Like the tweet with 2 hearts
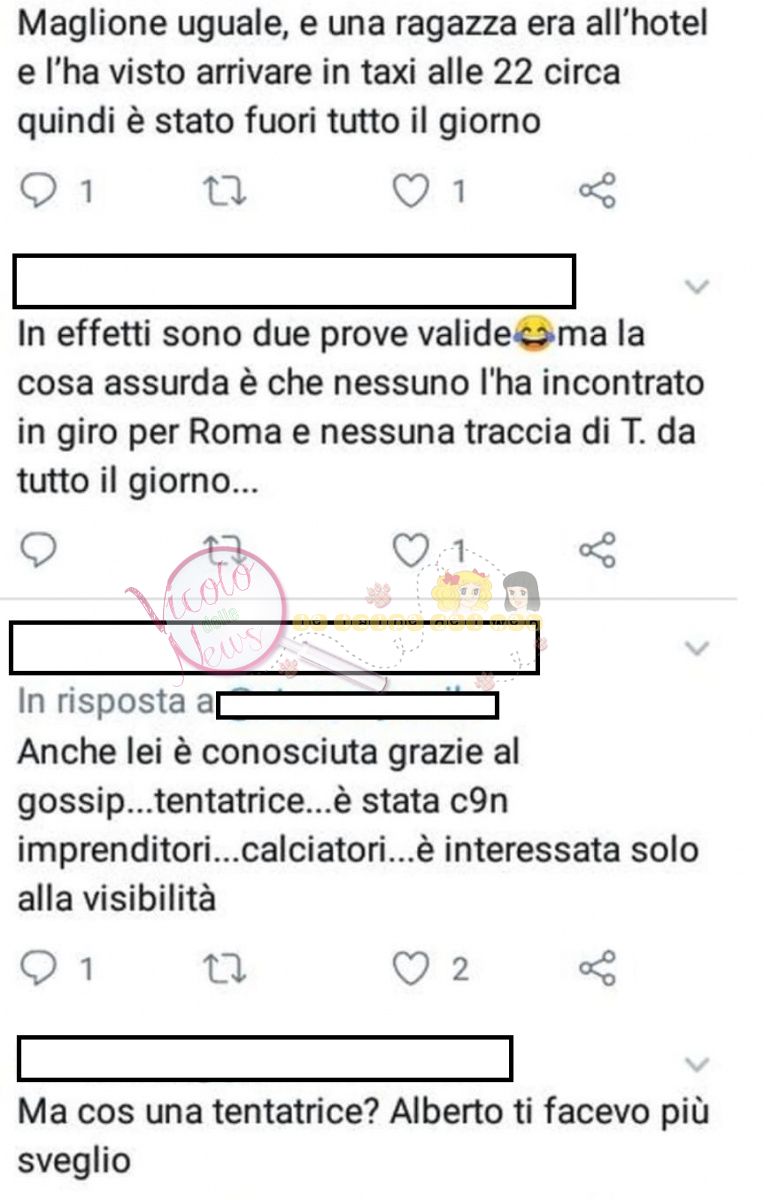764x1200 pixels. click(409, 968)
